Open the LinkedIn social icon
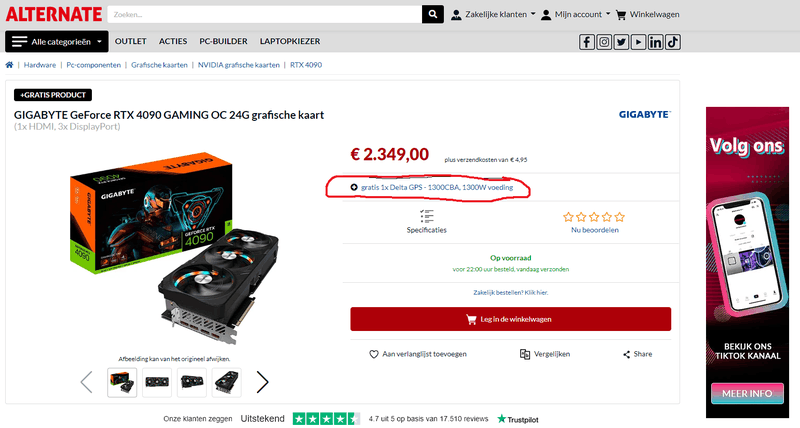The height and width of the screenshot is (428, 800). coord(655,42)
